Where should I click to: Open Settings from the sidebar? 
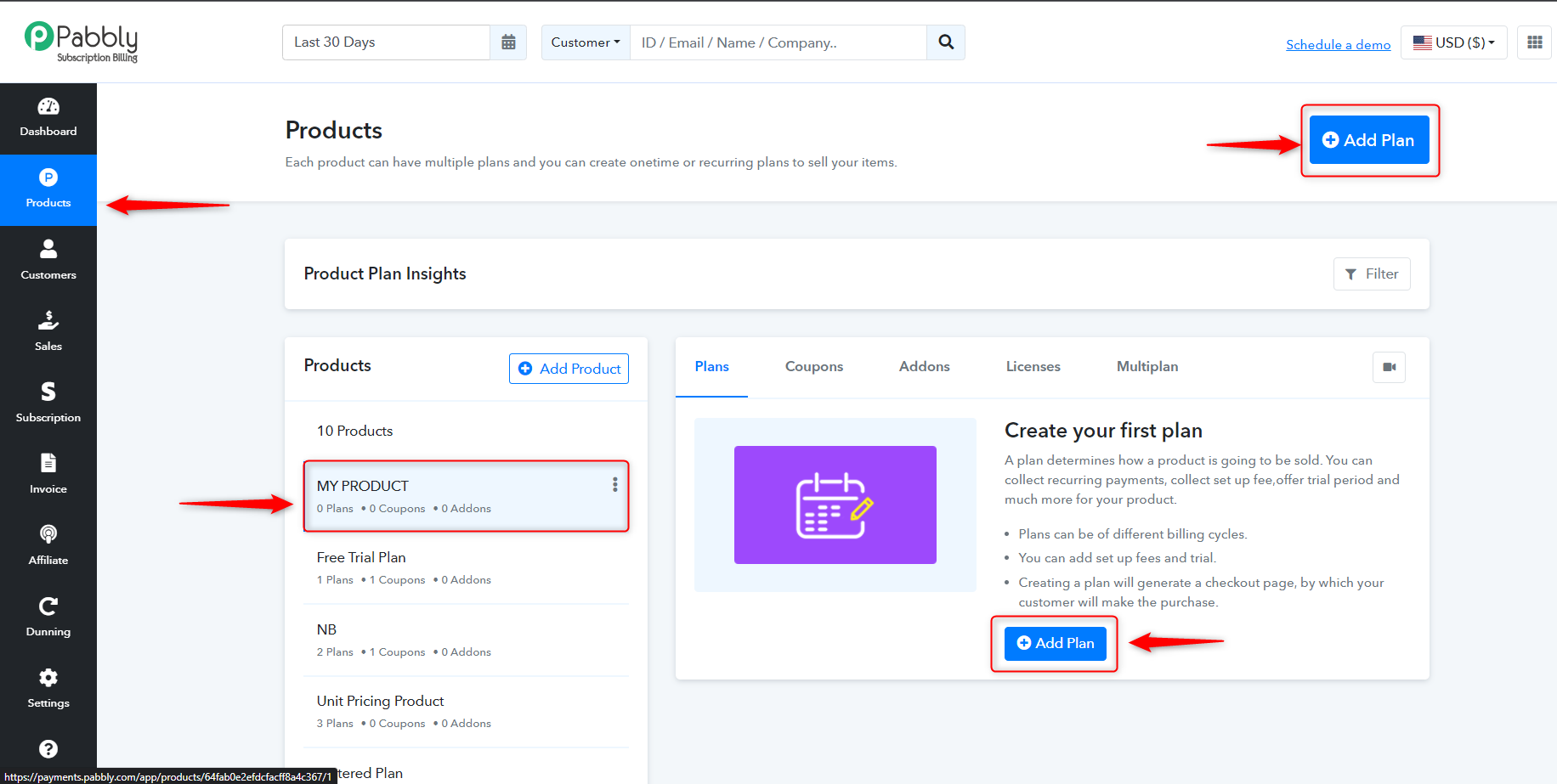[48, 689]
